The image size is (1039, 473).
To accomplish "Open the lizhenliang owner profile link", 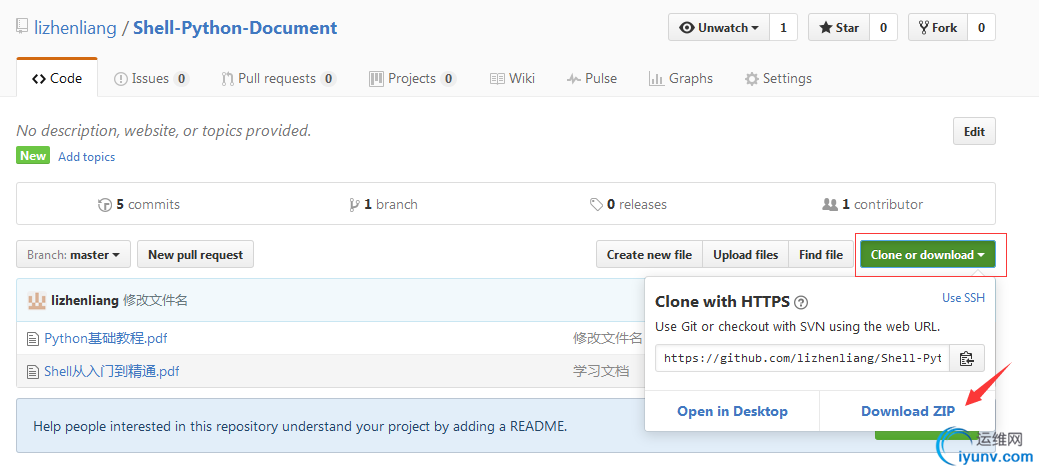I will pos(75,28).
